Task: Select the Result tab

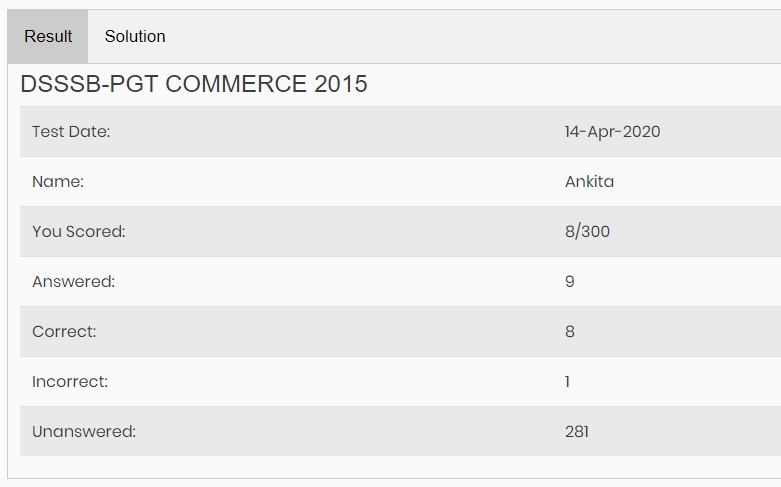Action: click(48, 36)
